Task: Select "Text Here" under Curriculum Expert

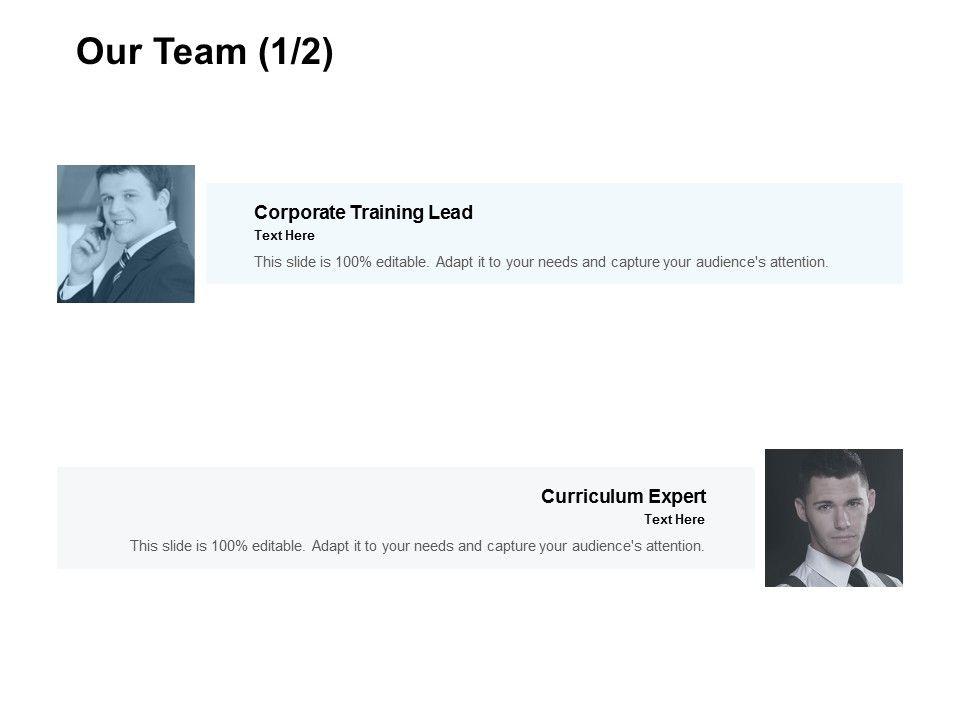Action: 674,520
